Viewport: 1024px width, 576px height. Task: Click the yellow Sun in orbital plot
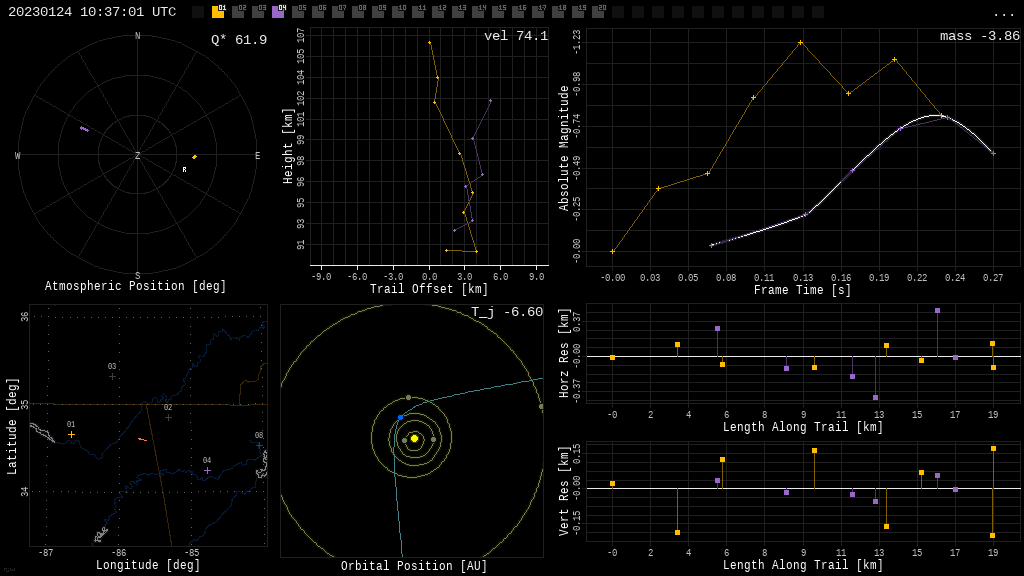tap(414, 439)
